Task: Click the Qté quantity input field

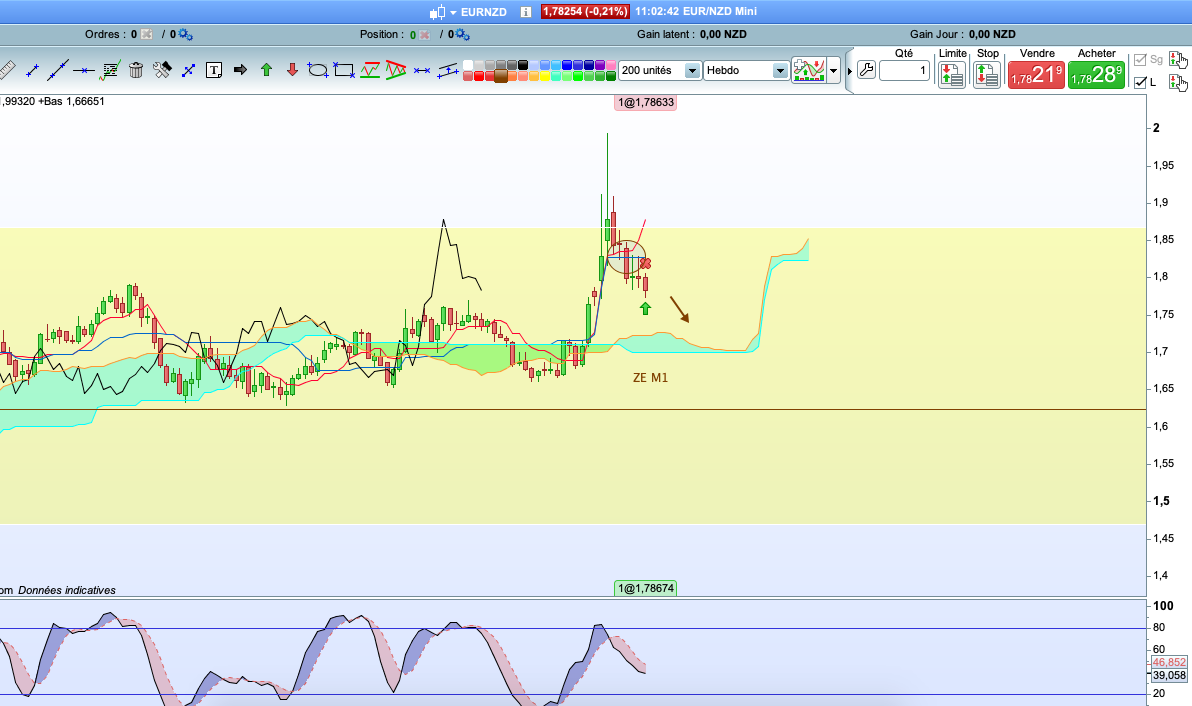Action: 905,71
